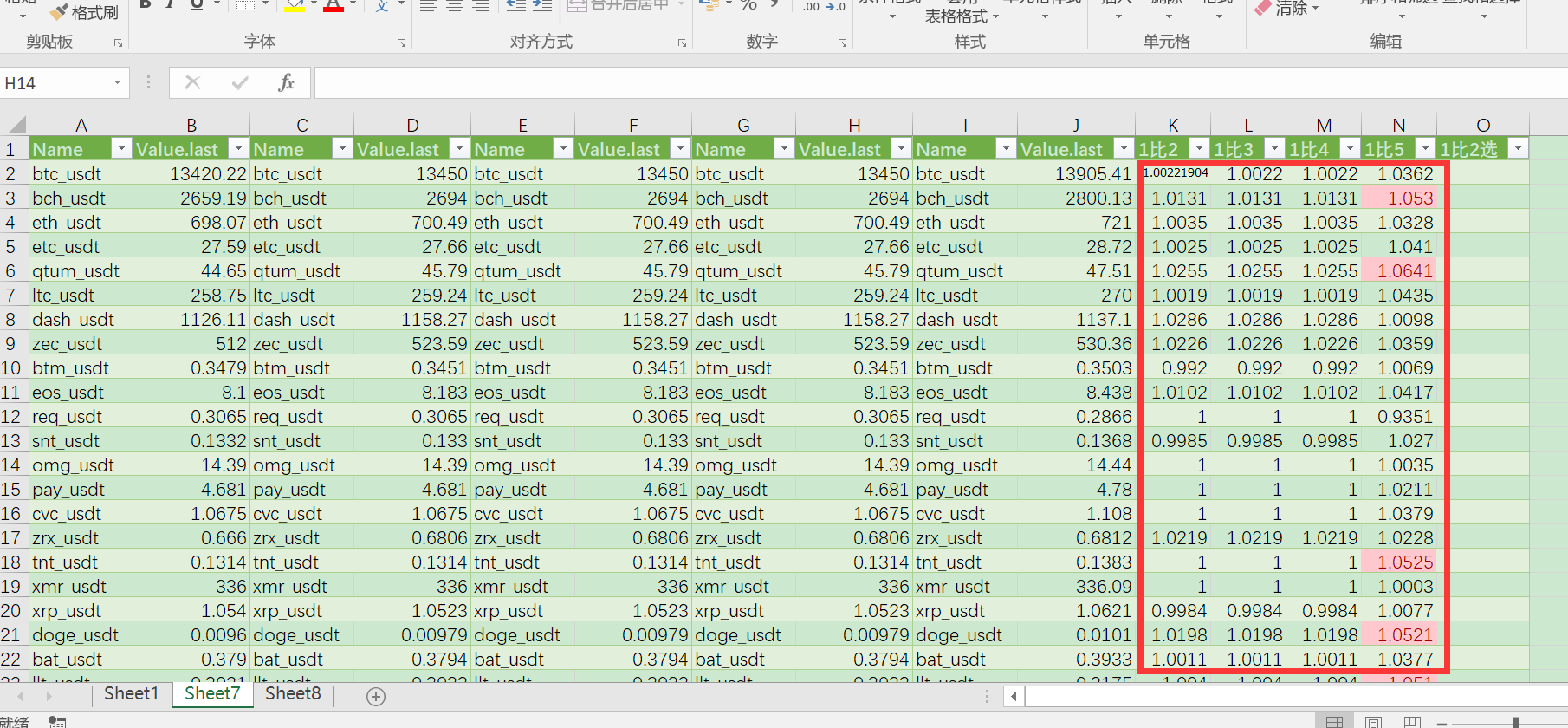The height and width of the screenshot is (728, 1568).
Task: Open the Clipboard (剪贴板) dialog launcher
Action: 118,42
